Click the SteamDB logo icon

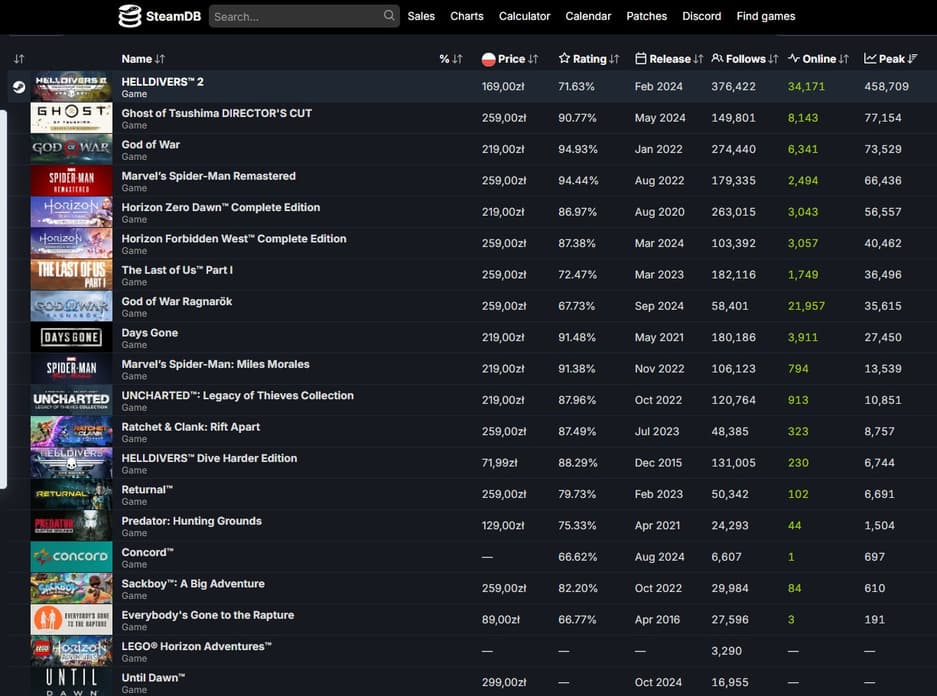129,16
